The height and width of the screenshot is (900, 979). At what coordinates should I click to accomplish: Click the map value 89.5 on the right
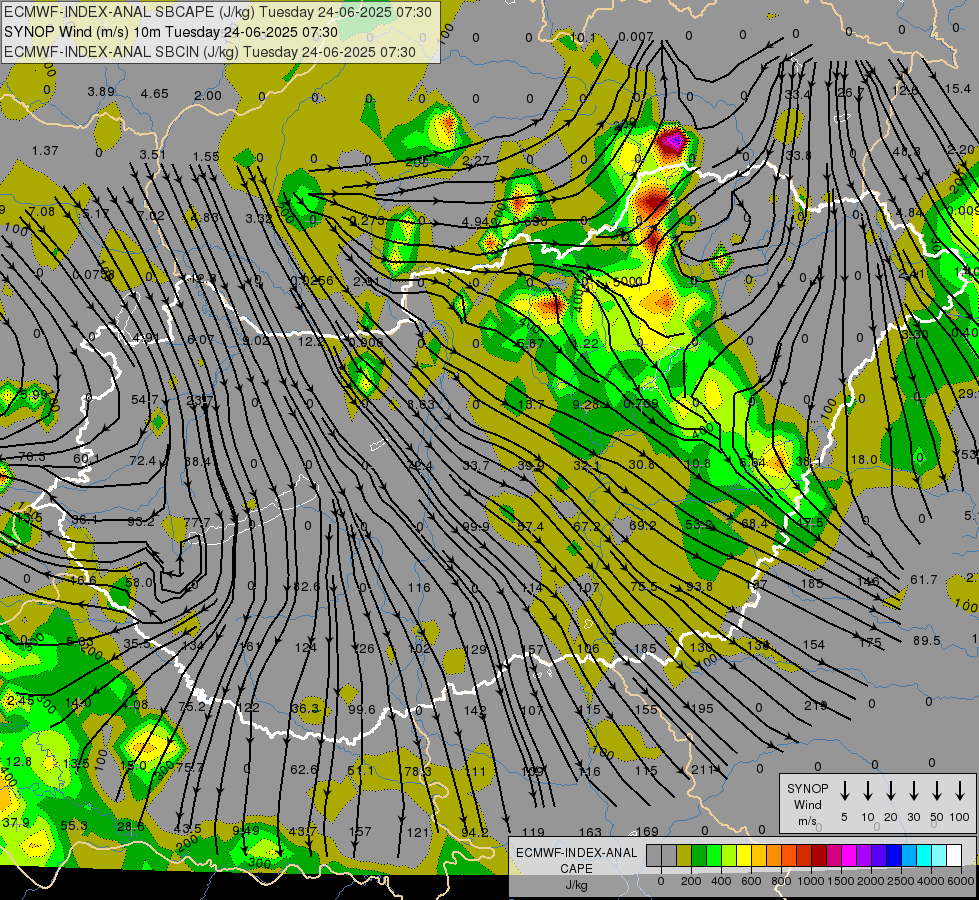coord(927,640)
